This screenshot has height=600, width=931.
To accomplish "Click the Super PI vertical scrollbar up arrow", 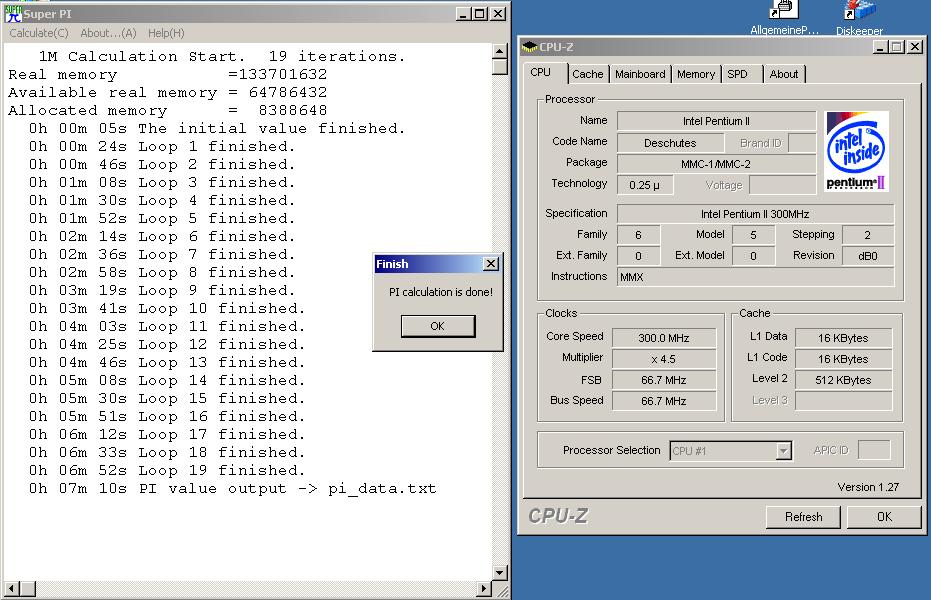I will click(x=500, y=51).
